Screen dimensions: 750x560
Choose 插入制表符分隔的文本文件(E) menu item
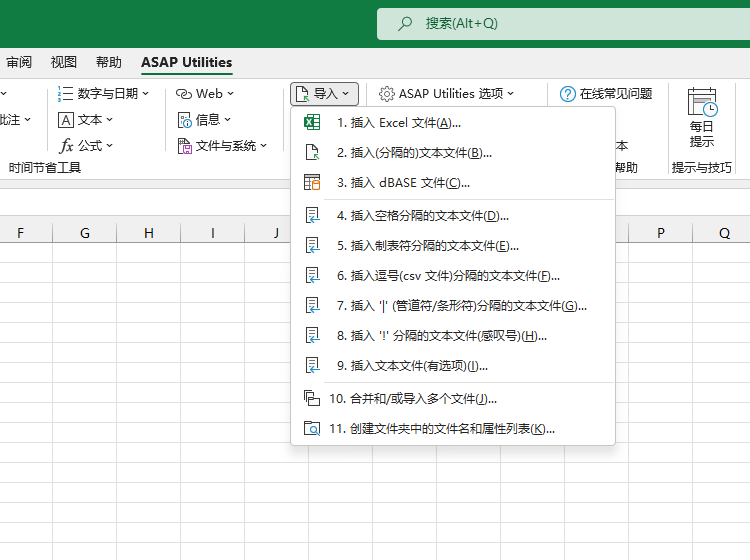(x=452, y=246)
